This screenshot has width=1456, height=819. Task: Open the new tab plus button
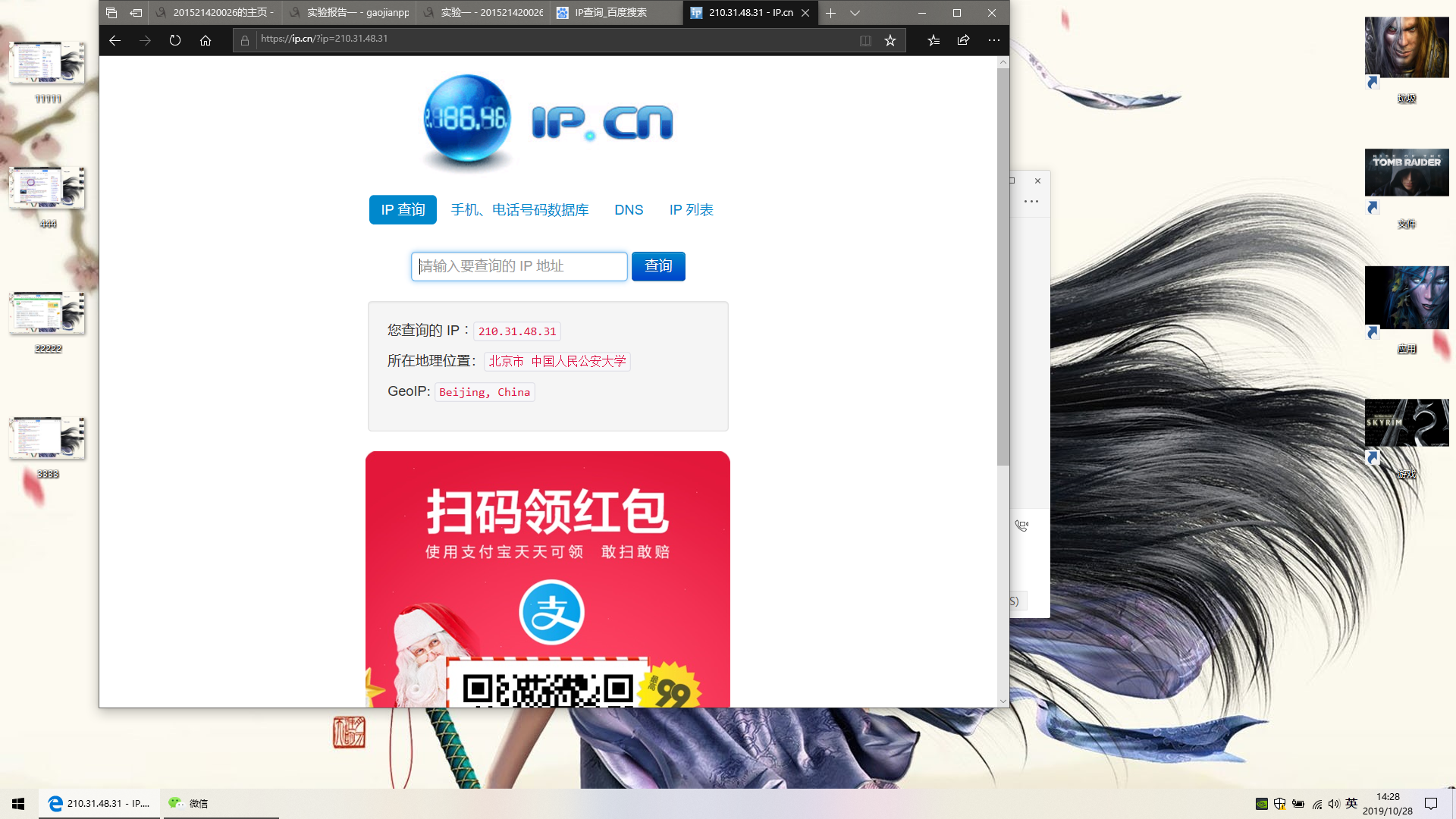tap(830, 13)
